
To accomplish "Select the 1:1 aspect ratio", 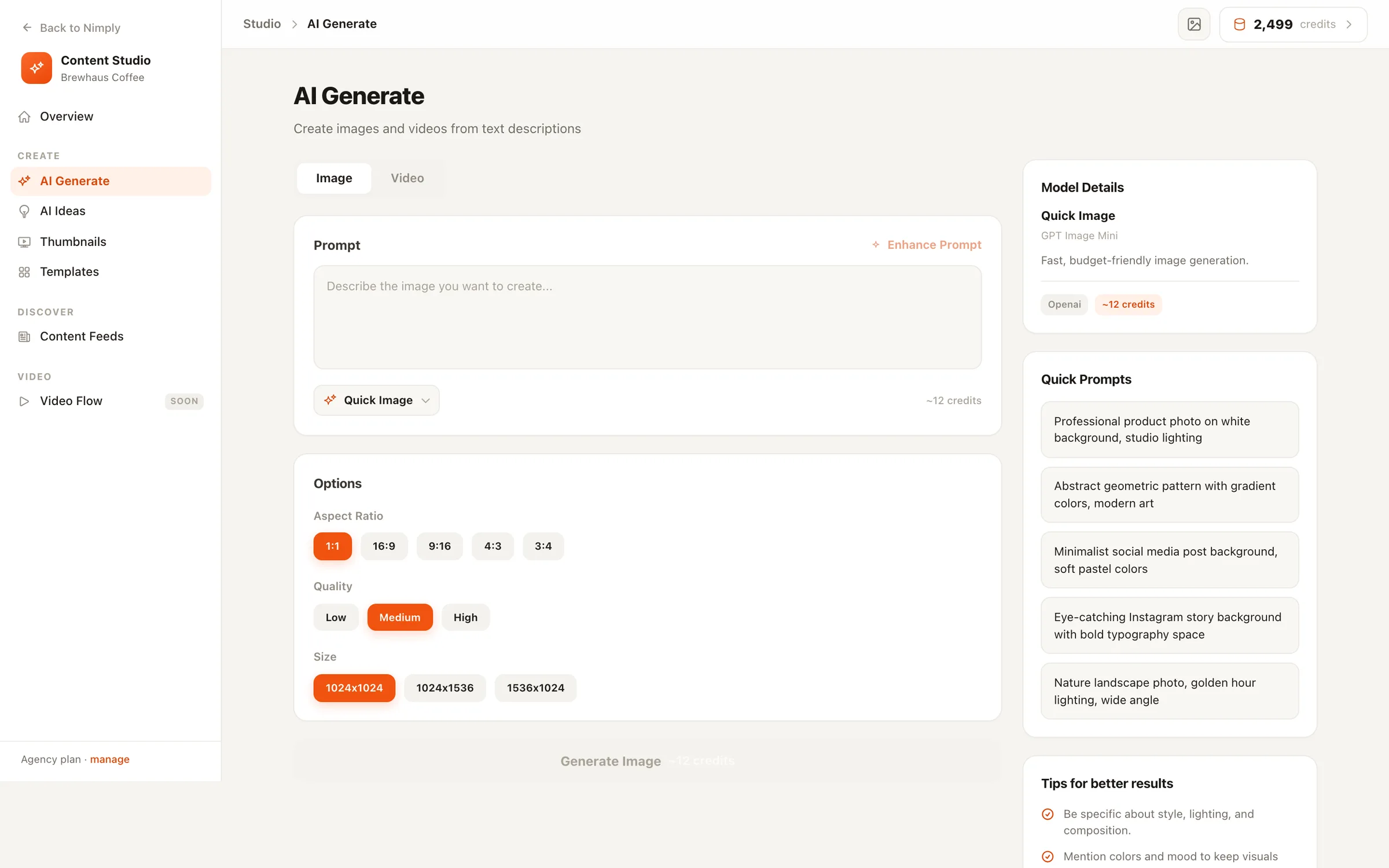I will pos(332,546).
